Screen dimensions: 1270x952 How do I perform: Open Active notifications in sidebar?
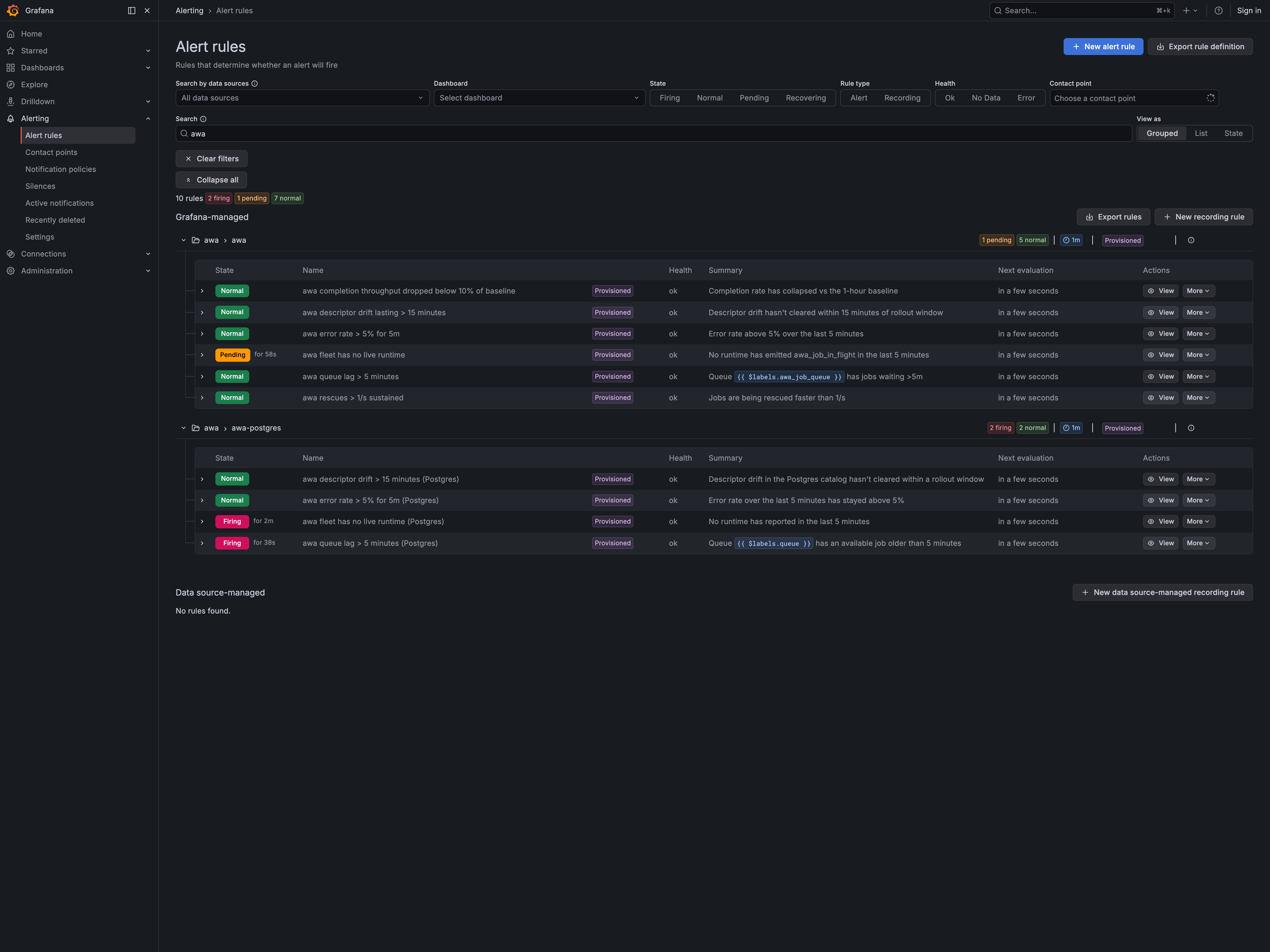59,203
